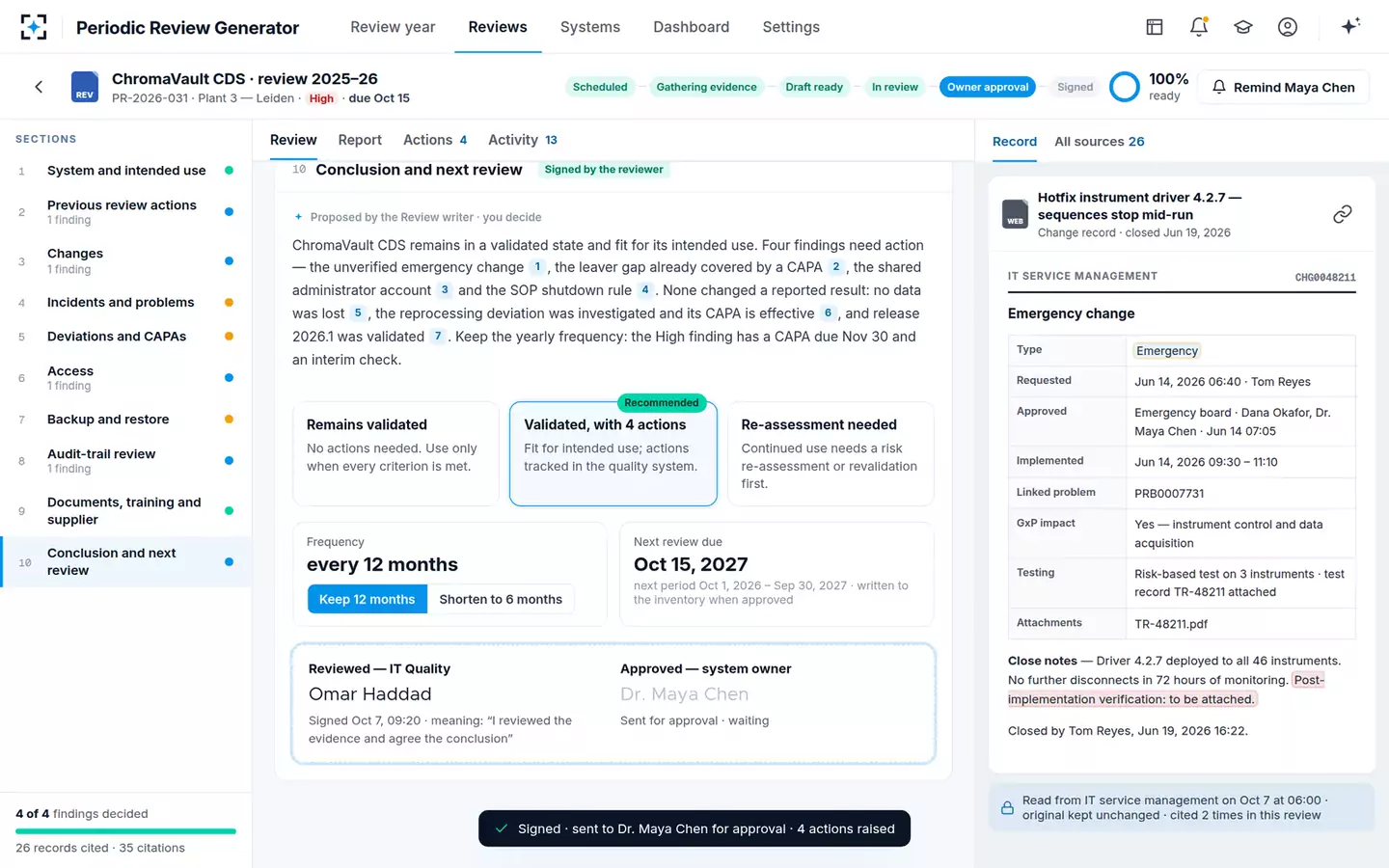Image resolution: width=1389 pixels, height=868 pixels.
Task: Click the attachment name 'TR-48211.pdf'
Action: coord(1171,624)
